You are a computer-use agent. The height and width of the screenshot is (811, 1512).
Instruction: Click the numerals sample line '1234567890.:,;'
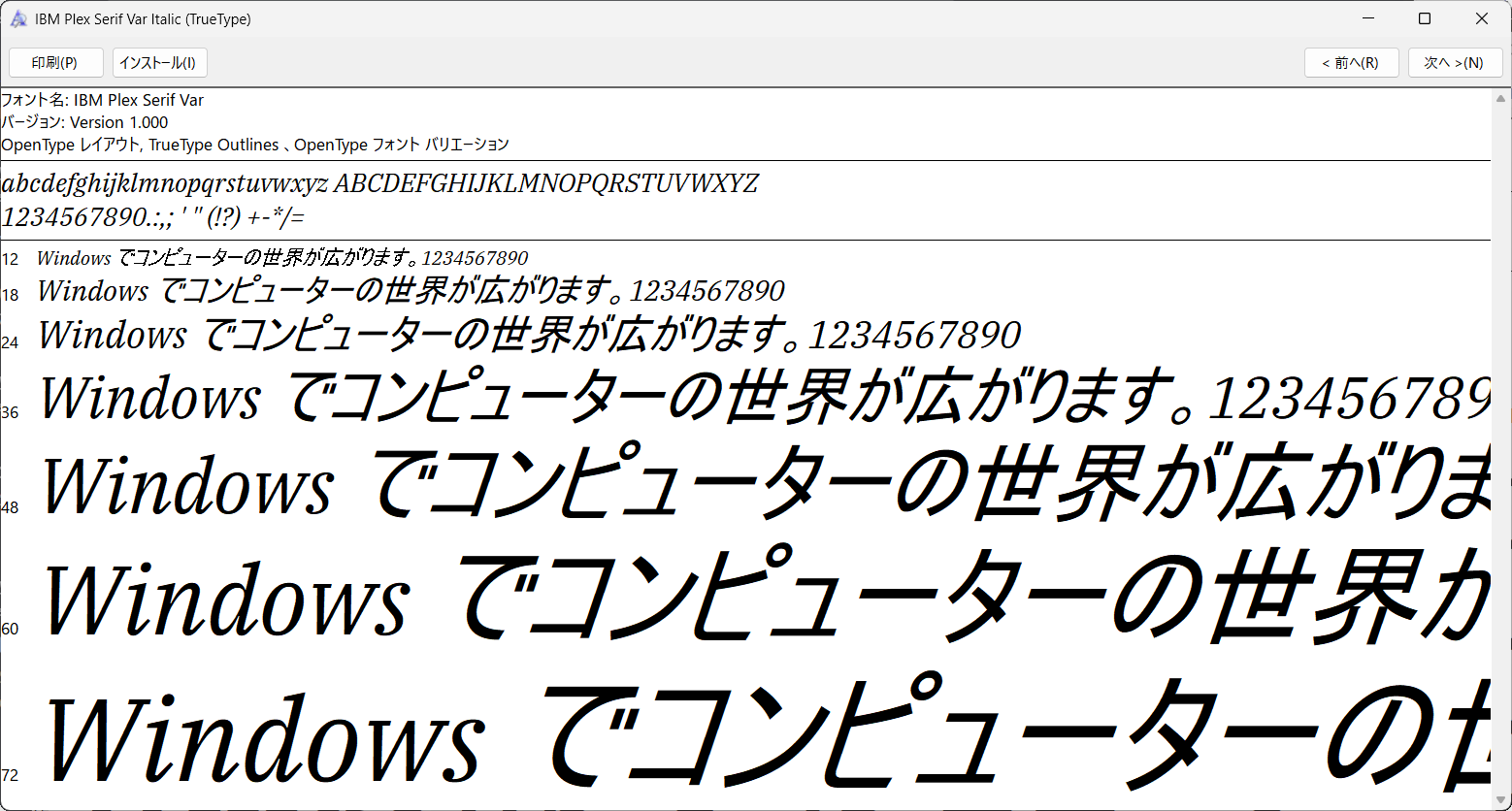click(153, 216)
